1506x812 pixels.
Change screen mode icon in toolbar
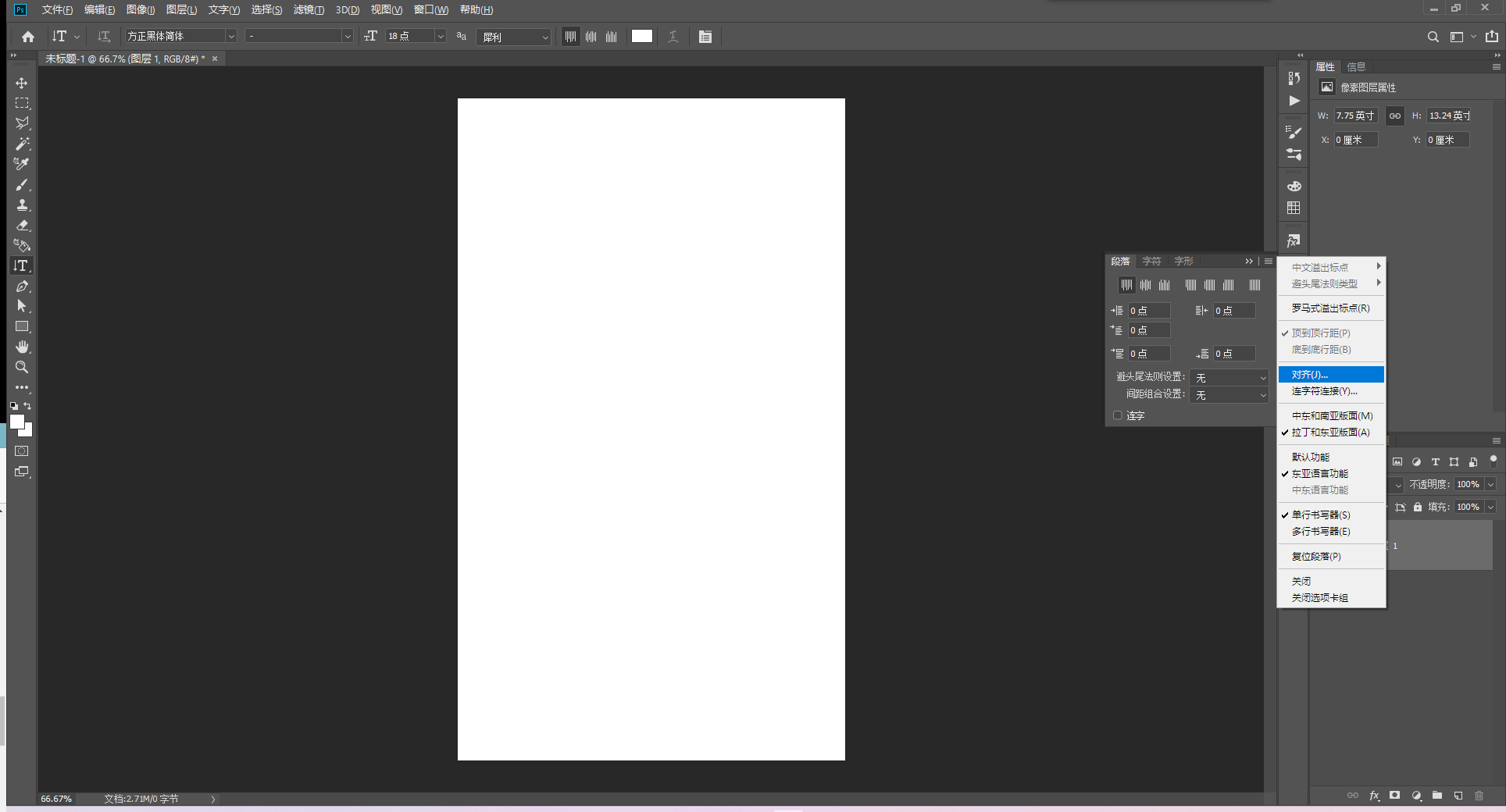pyautogui.click(x=22, y=472)
